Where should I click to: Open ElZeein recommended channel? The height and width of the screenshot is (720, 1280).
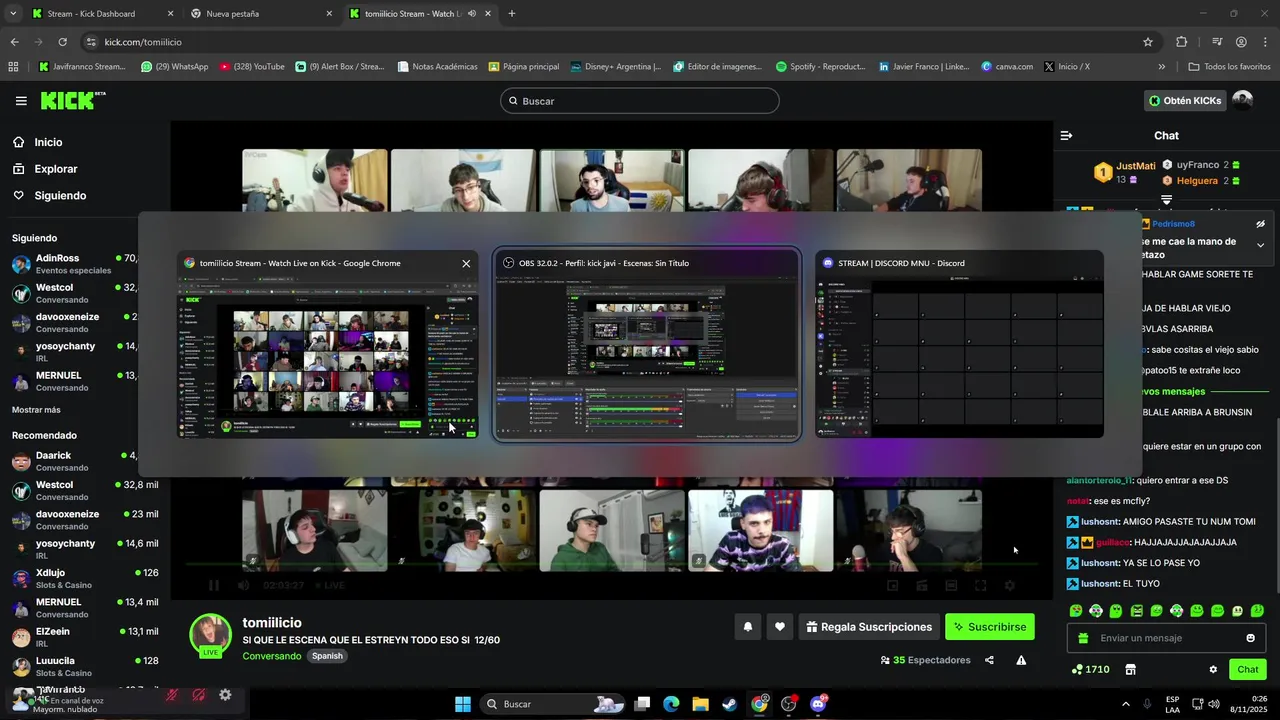pos(85,637)
